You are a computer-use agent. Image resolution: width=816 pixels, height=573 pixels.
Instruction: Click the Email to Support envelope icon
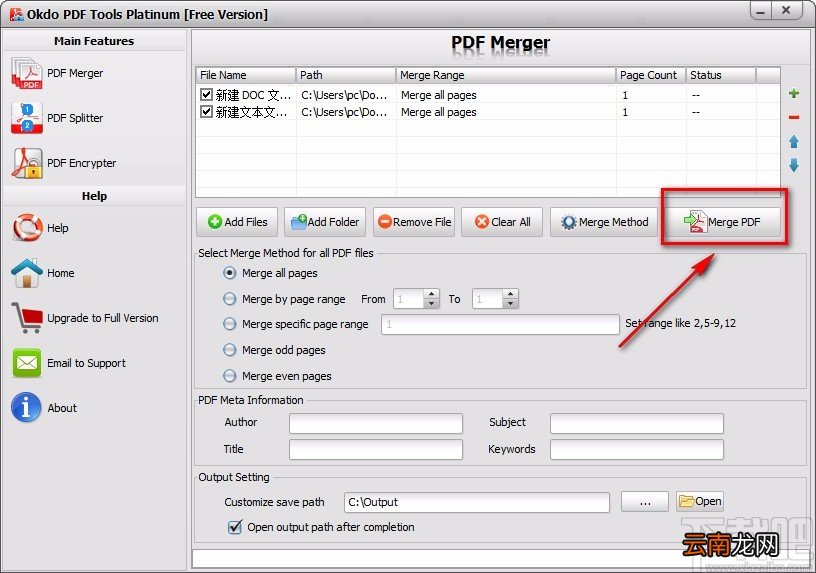27,363
